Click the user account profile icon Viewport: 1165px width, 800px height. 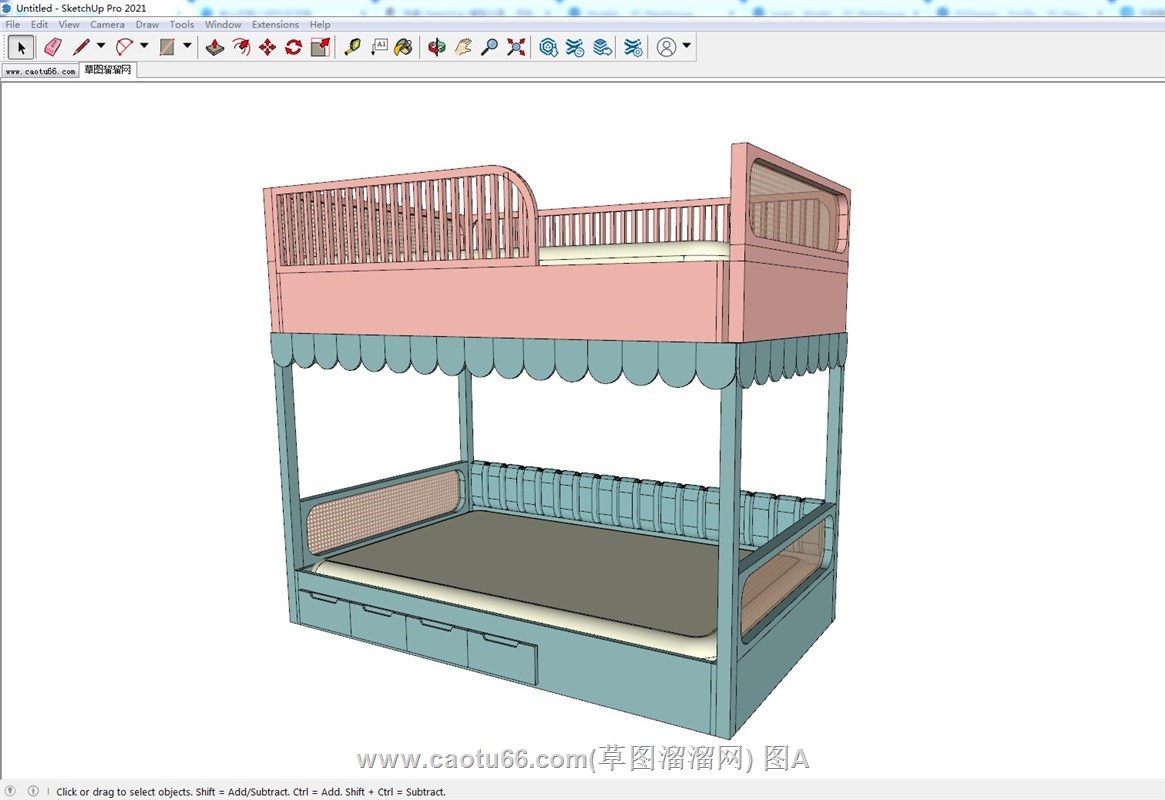coord(666,48)
